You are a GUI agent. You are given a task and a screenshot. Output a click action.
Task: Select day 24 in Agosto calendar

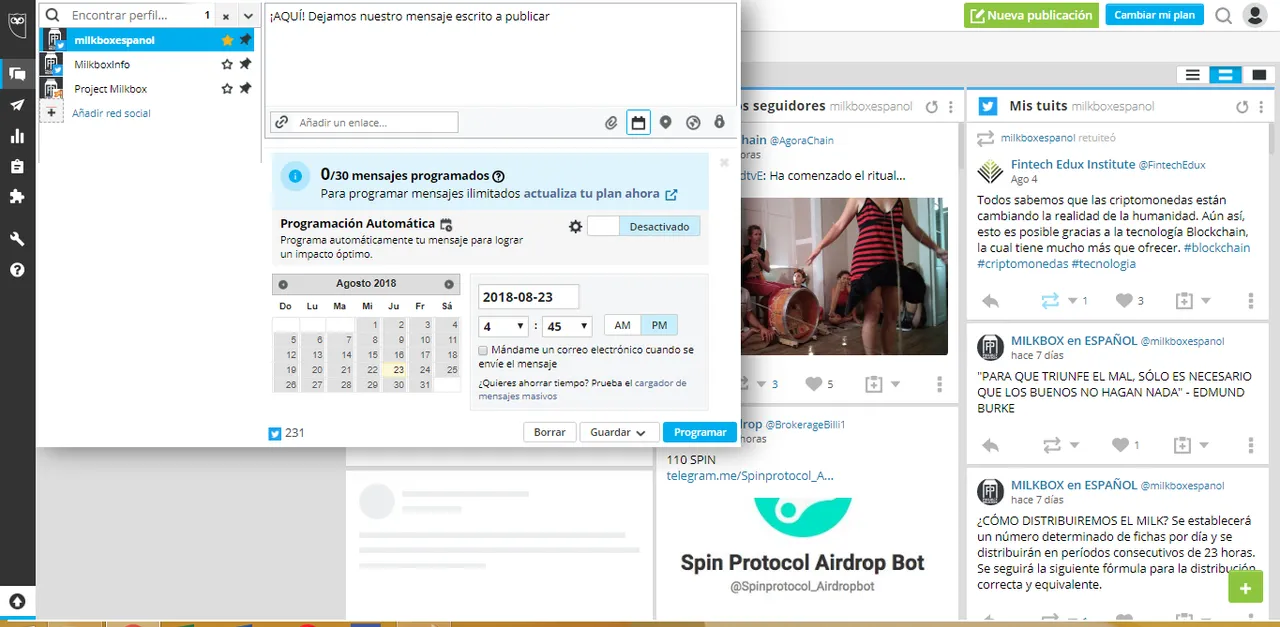point(424,369)
